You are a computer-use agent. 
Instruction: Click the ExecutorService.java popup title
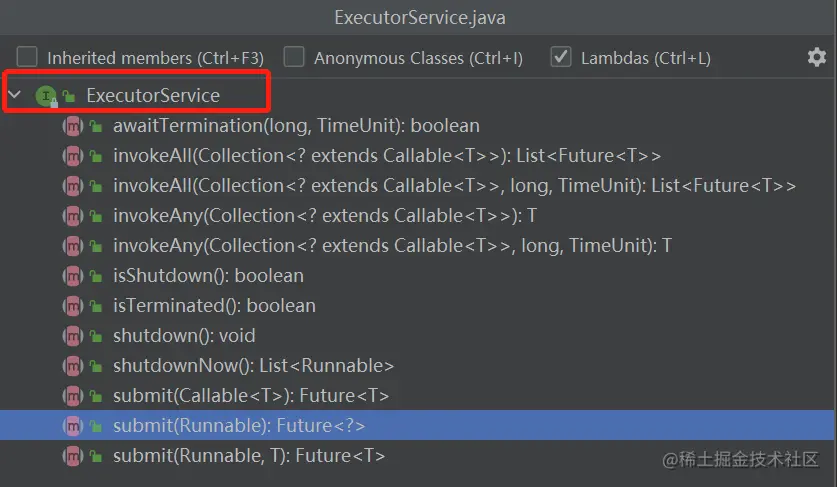[x=420, y=18]
